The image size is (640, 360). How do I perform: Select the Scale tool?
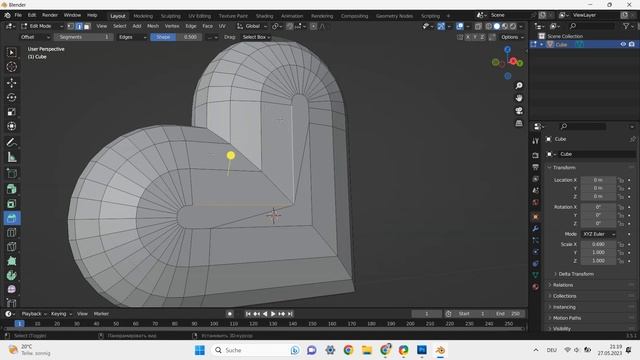point(11,112)
